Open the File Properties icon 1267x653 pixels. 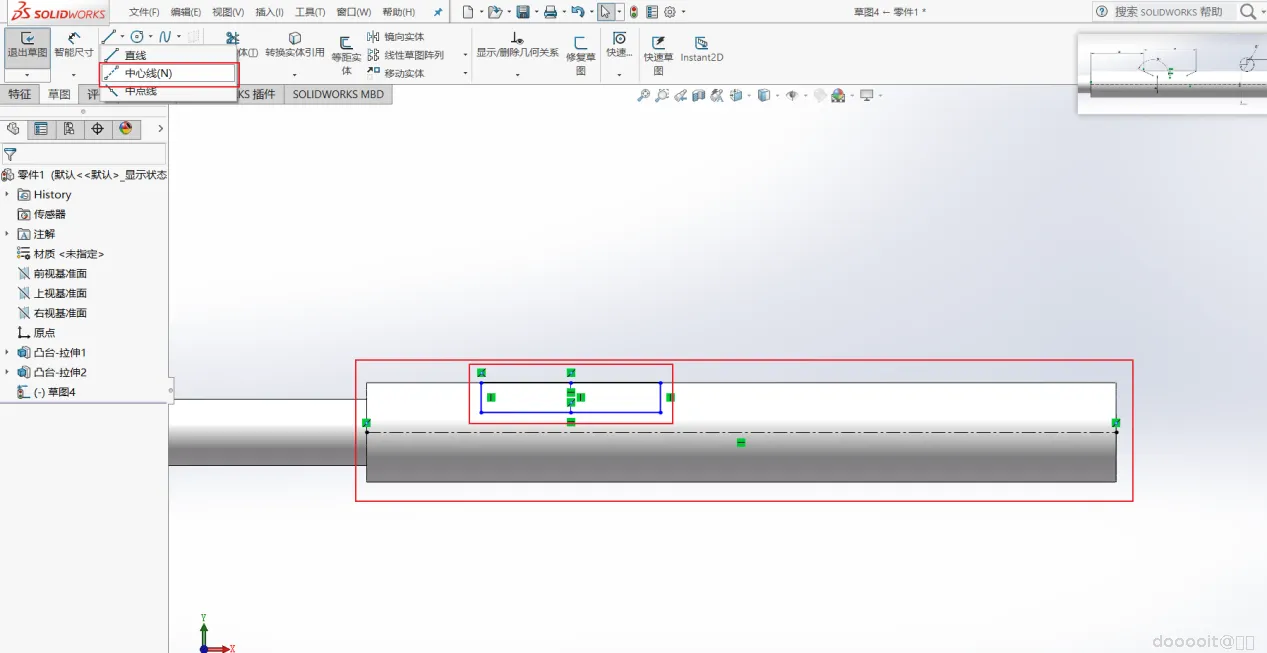[652, 12]
